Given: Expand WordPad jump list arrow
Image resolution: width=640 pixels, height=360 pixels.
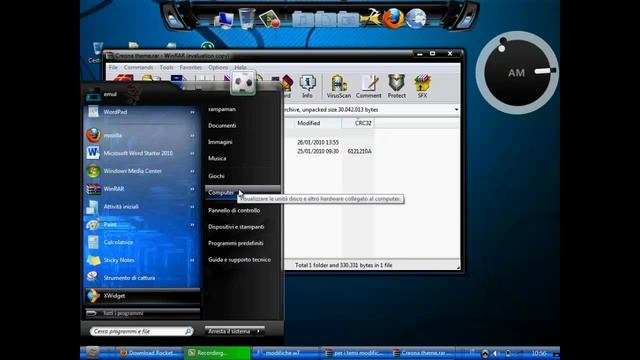Looking at the screenshot, I should pos(192,112).
